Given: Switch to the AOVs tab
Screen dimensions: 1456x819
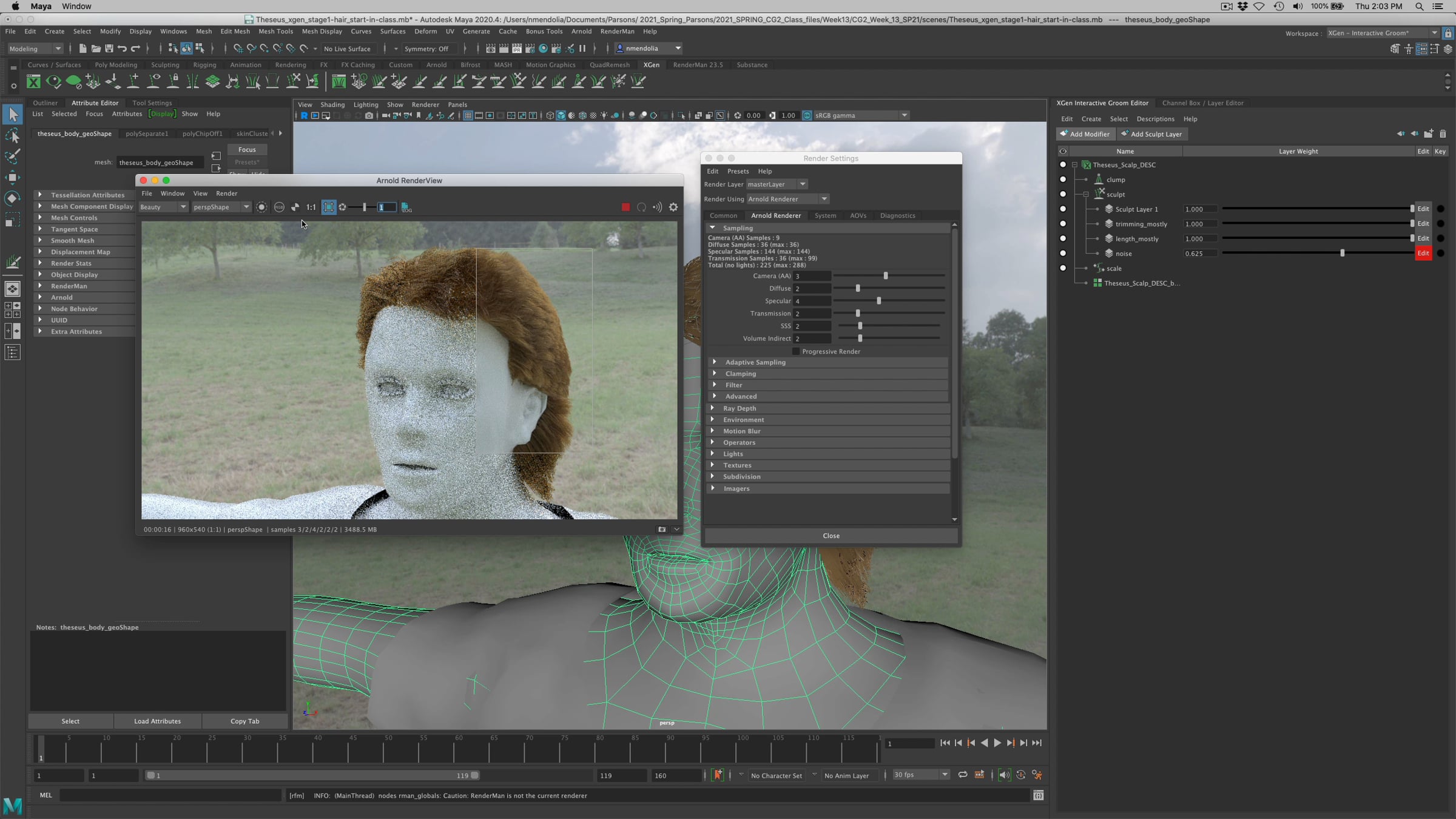Looking at the screenshot, I should pyautogui.click(x=858, y=215).
